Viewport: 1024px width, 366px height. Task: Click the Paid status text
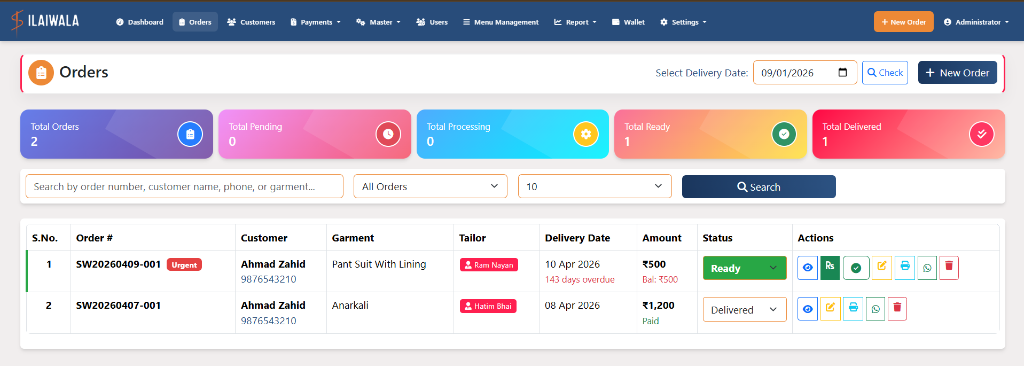pos(650,321)
